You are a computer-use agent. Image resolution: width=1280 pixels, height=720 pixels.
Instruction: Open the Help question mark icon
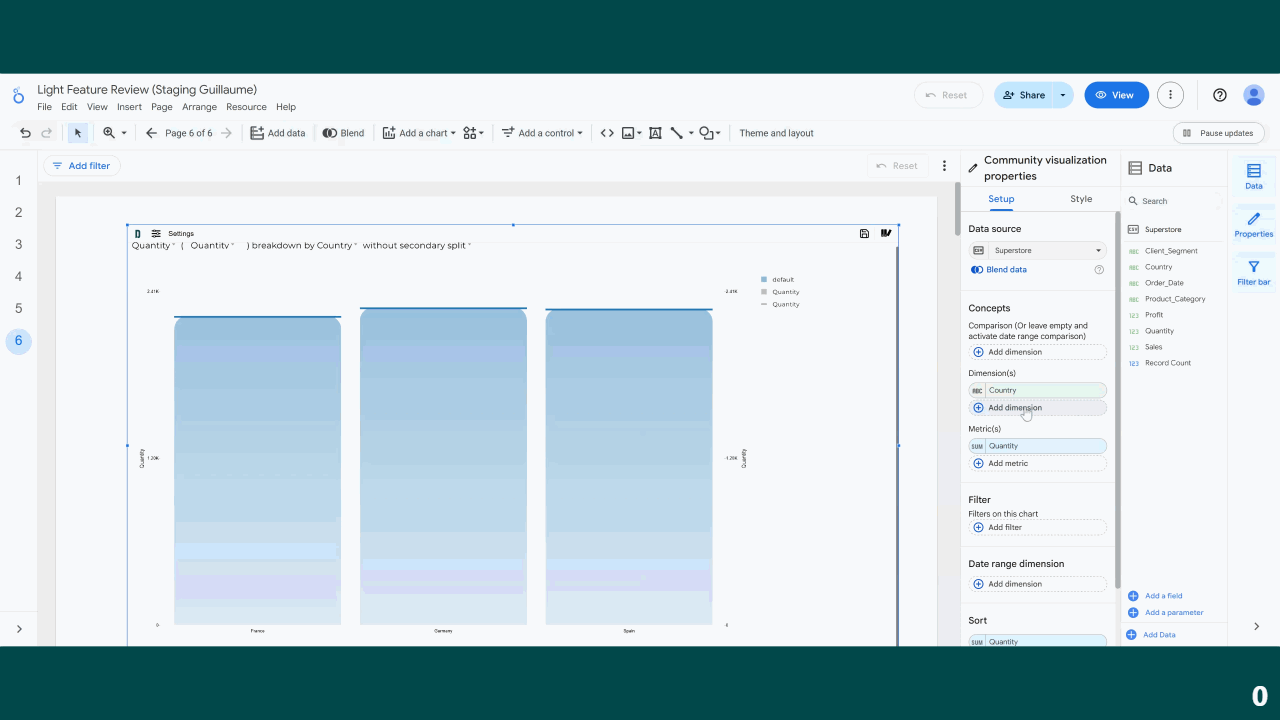[1219, 95]
